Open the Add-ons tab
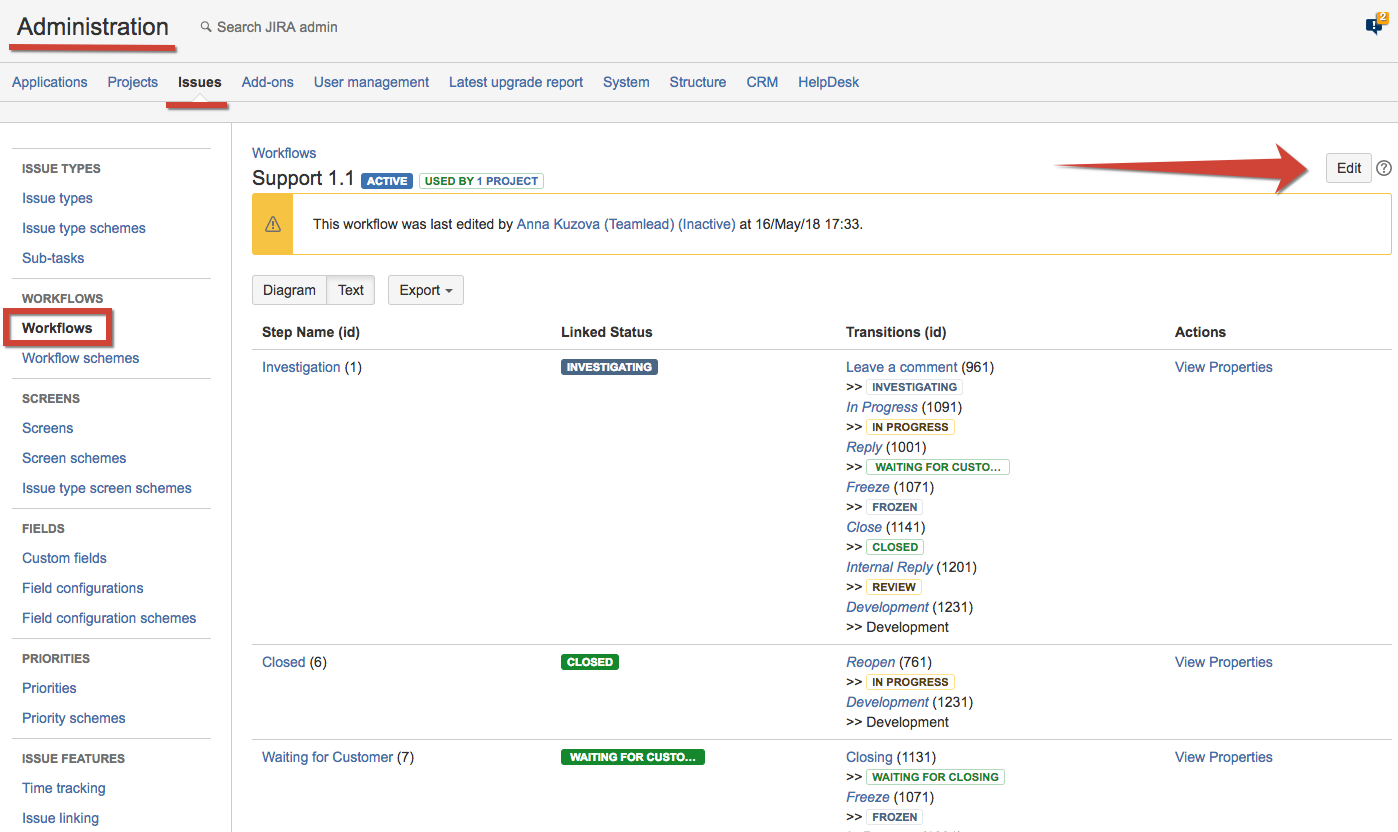This screenshot has height=832, width=1398. click(267, 82)
